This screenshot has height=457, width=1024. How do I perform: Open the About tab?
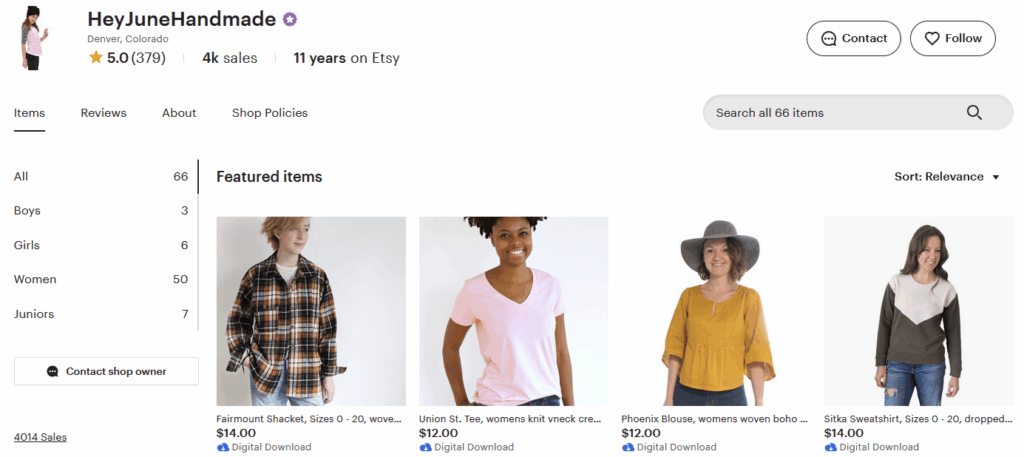(x=179, y=113)
